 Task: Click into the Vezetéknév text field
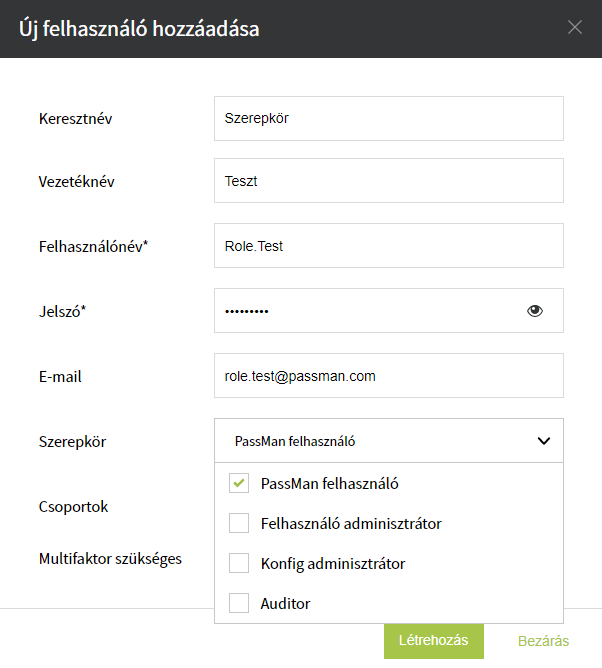[x=389, y=181]
